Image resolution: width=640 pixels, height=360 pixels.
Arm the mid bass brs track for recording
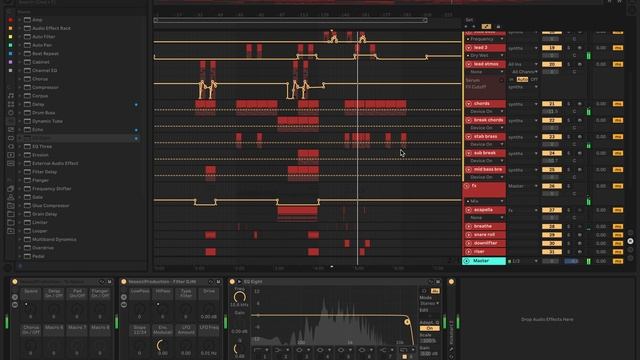(x=579, y=169)
